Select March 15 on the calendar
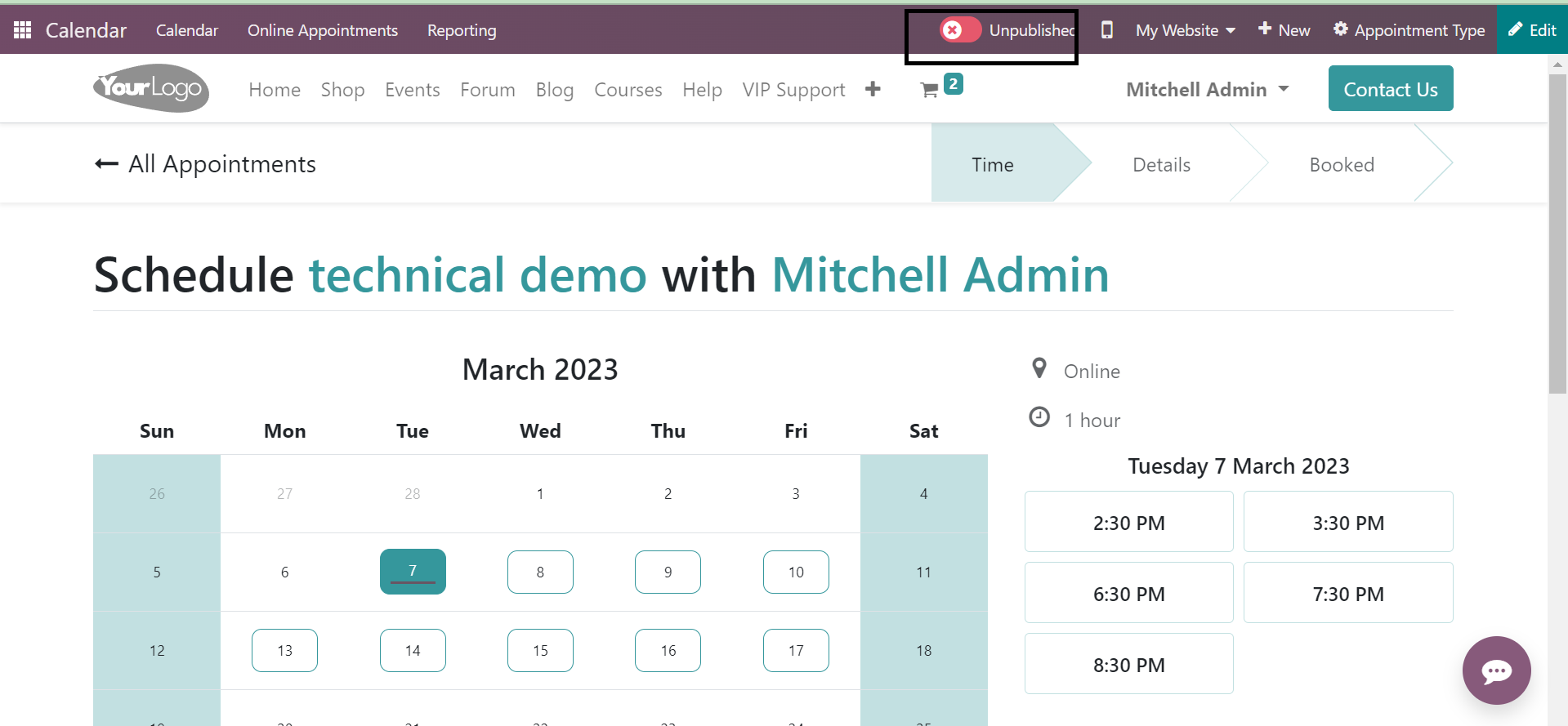The image size is (1568, 726). (x=540, y=651)
